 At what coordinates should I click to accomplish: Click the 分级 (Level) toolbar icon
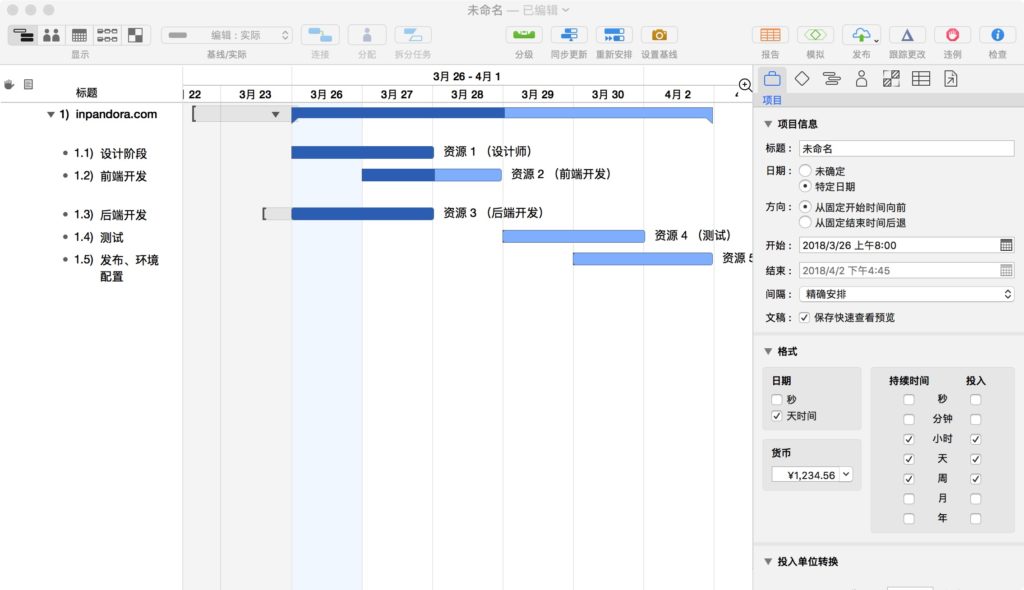pyautogui.click(x=523, y=35)
